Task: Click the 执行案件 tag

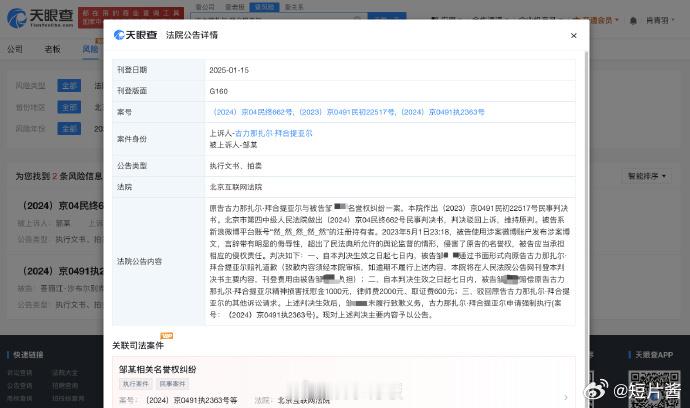Action: [x=136, y=384]
